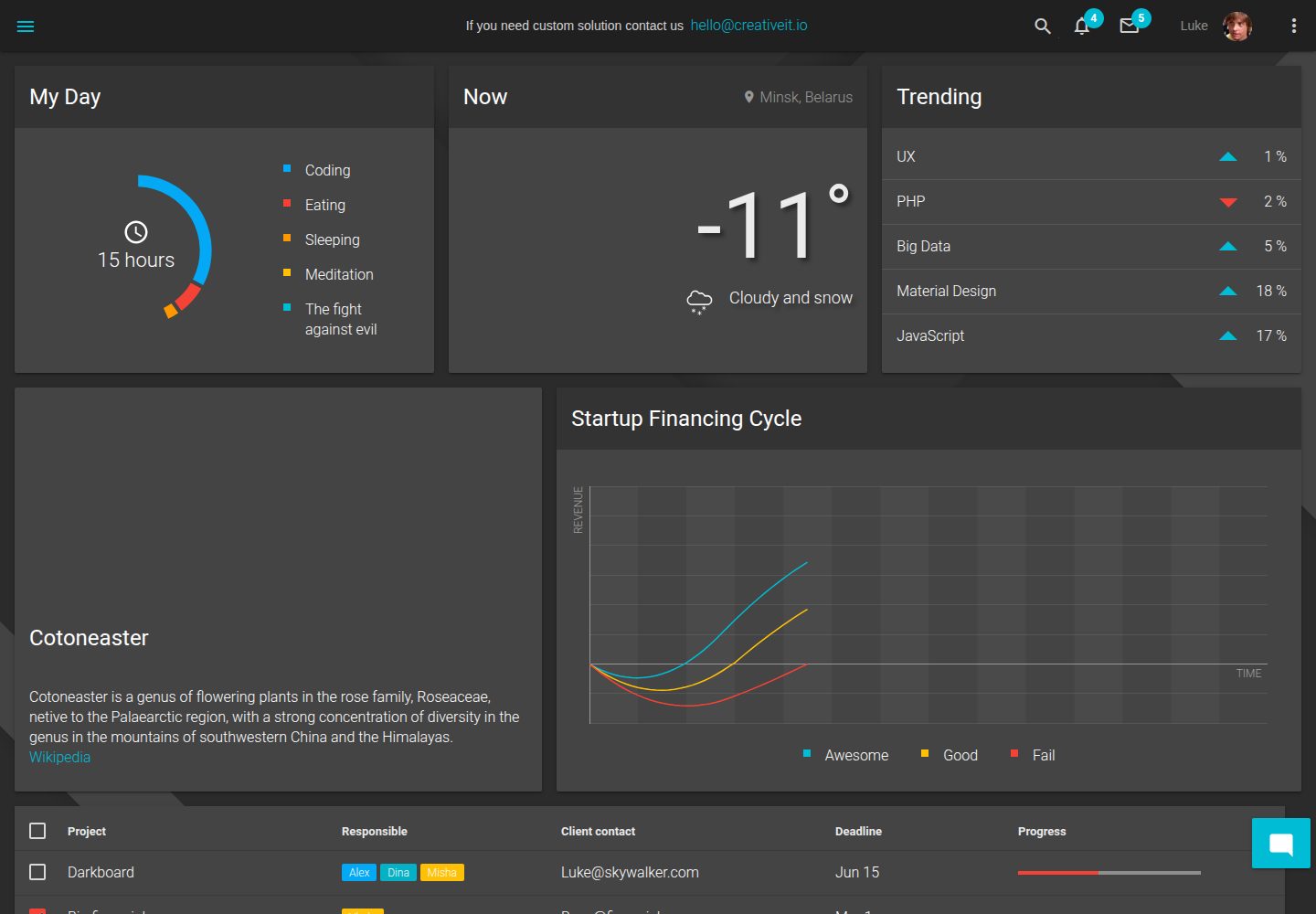The width and height of the screenshot is (1316, 914).
Task: Toggle Coding in My Day legend
Action: click(317, 170)
